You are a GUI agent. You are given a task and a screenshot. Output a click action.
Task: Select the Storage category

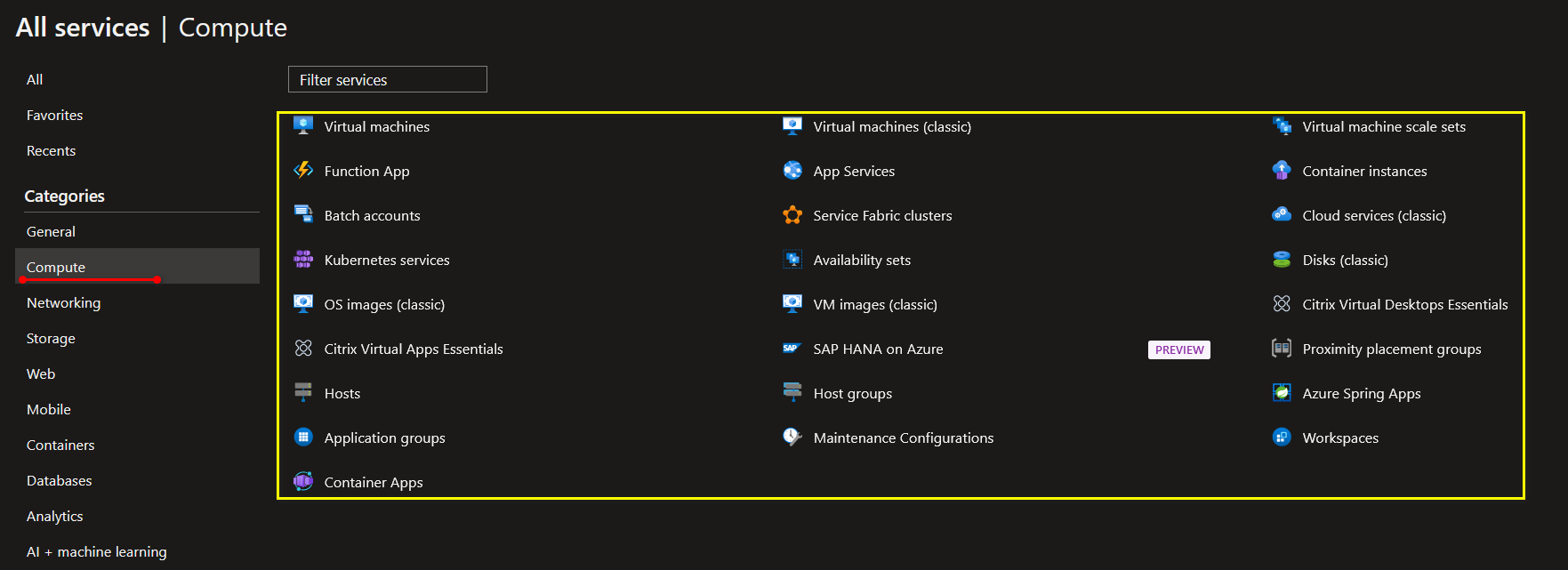(x=51, y=338)
